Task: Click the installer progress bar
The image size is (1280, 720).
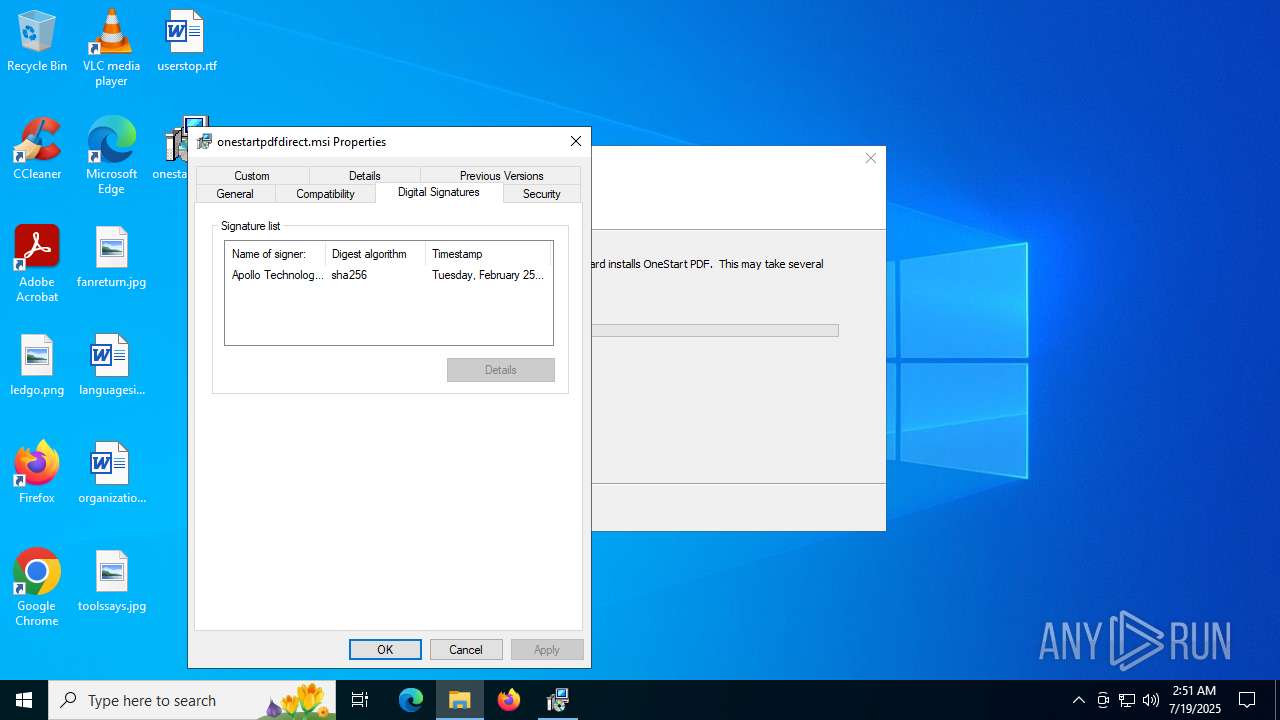Action: (714, 330)
